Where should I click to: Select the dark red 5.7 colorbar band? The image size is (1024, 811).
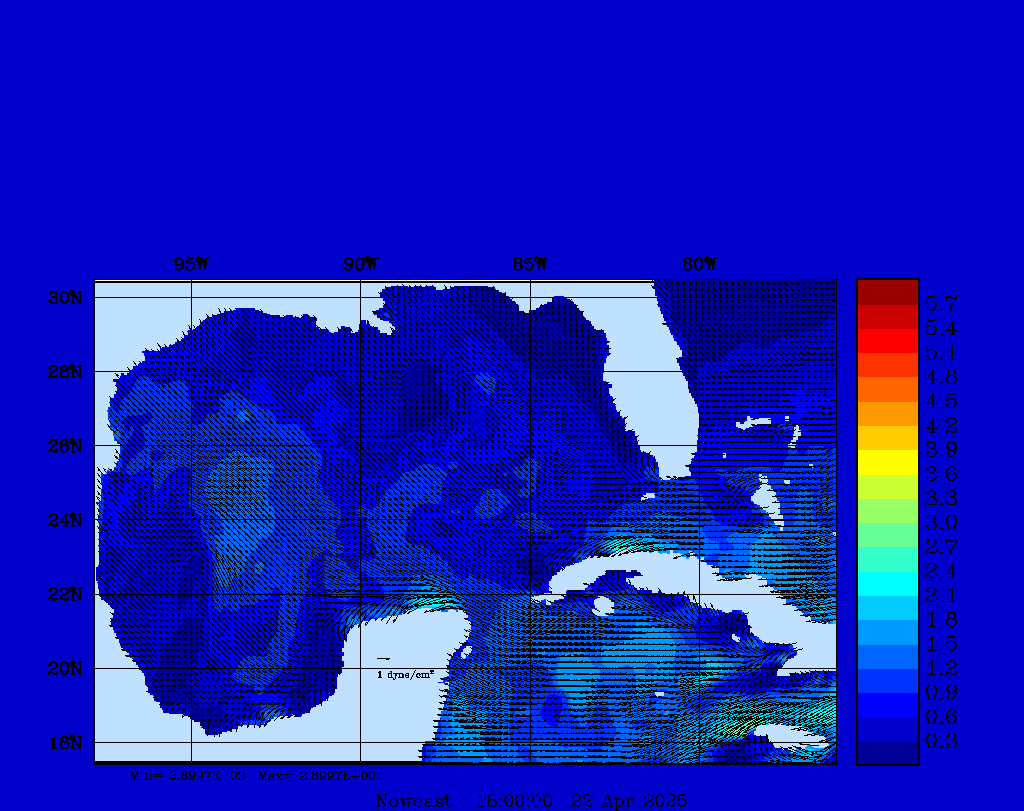coord(887,291)
